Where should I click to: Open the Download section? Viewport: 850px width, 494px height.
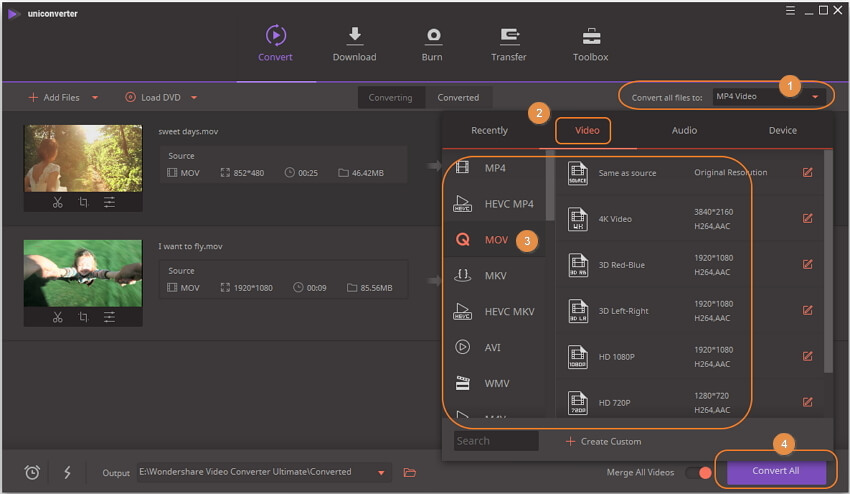pyautogui.click(x=355, y=44)
